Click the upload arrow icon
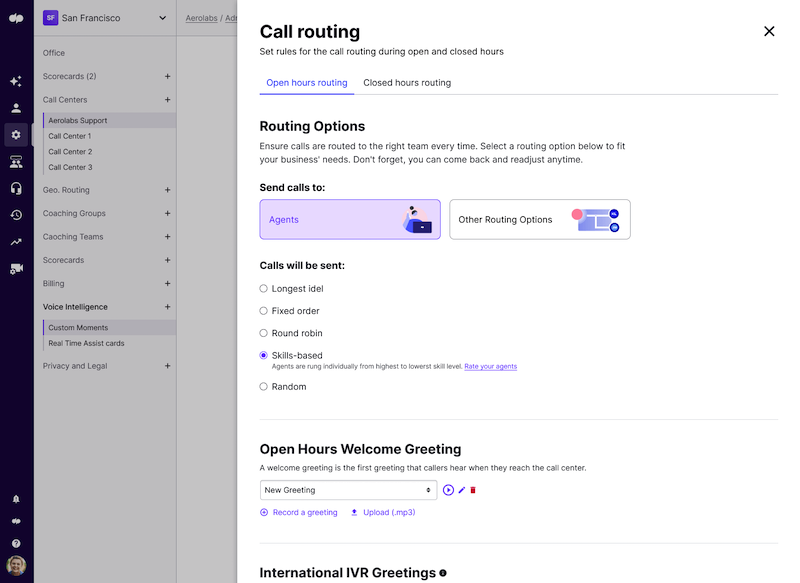 click(354, 512)
